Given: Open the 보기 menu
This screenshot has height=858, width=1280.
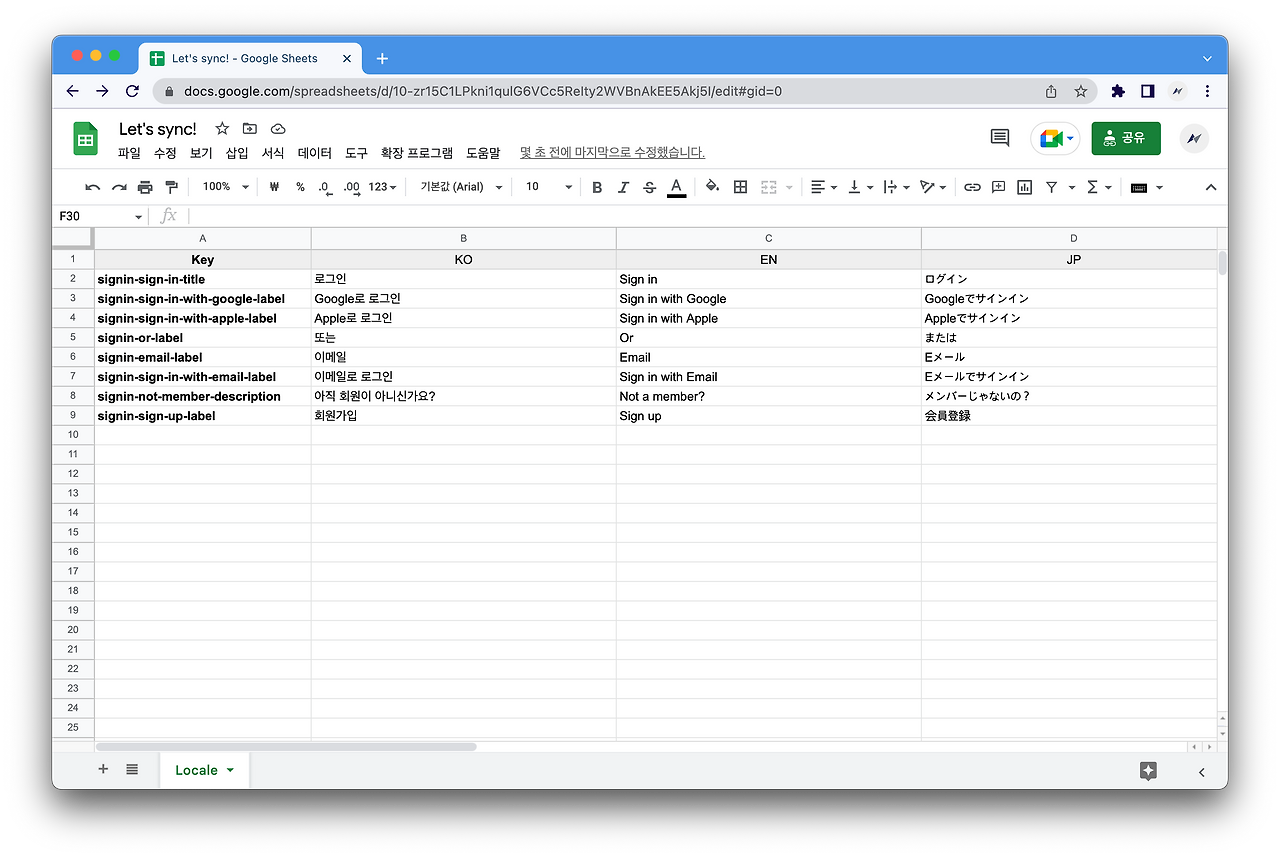Looking at the screenshot, I should tap(201, 153).
